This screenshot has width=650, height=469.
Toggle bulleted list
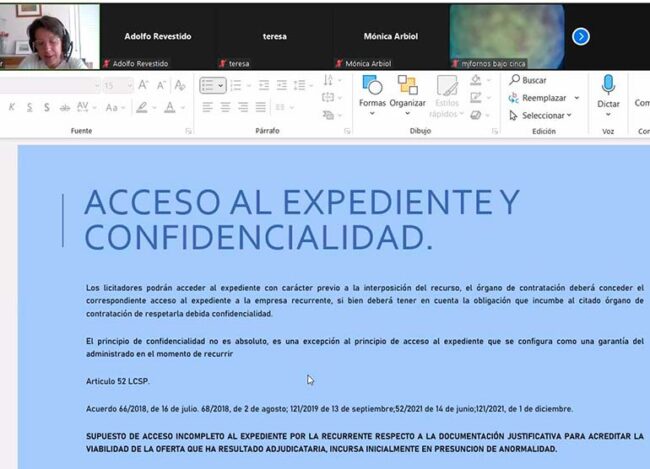click(x=207, y=85)
